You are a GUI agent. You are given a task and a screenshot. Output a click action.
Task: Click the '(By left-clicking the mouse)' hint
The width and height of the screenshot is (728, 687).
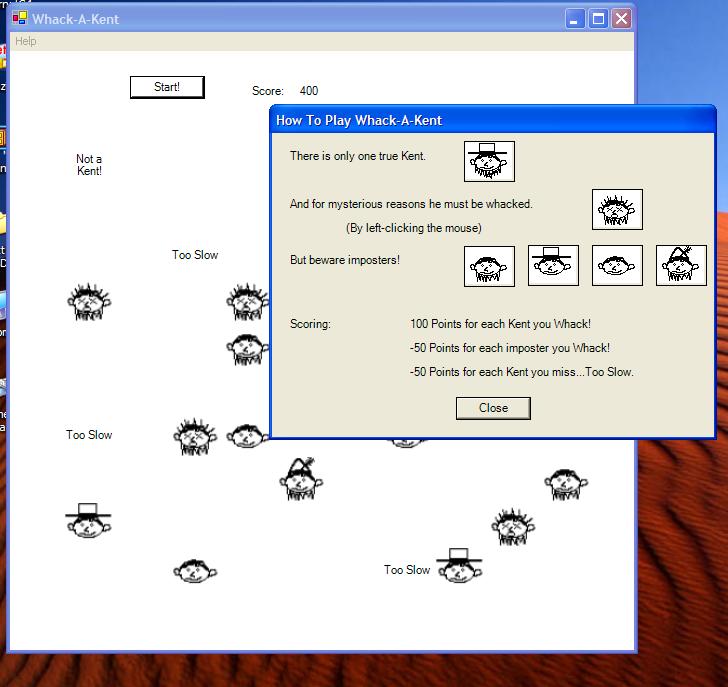pos(414,228)
